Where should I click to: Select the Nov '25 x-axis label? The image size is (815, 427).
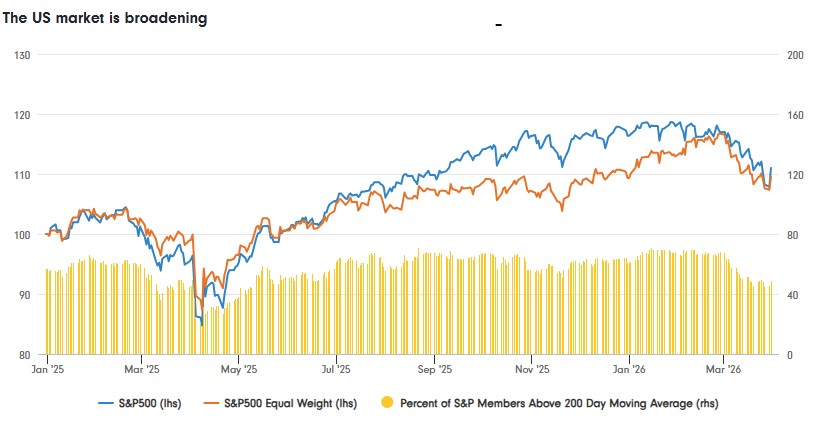coord(531,369)
